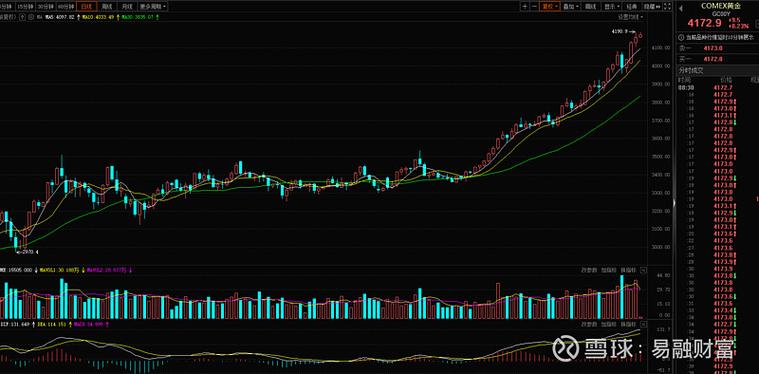The width and height of the screenshot is (759, 374).
Task: Zoom out chart with minus icon
Action: [x=534, y=7]
